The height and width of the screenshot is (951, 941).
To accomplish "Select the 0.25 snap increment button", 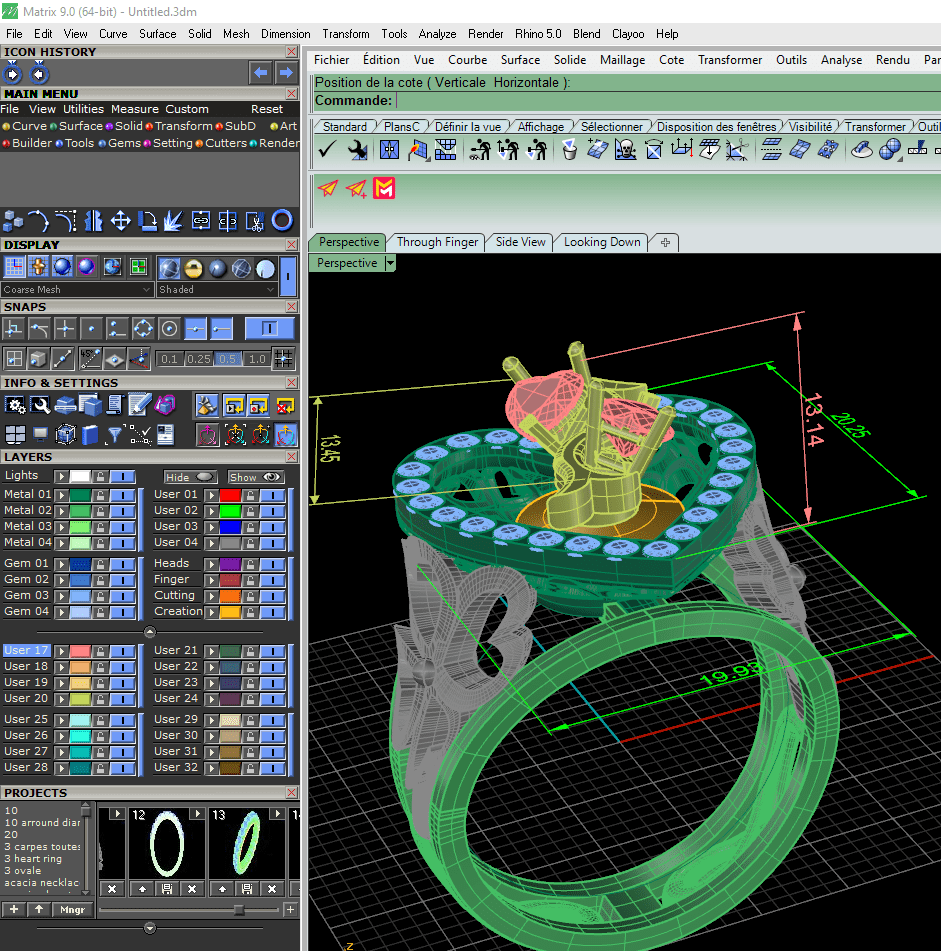I will [198, 359].
